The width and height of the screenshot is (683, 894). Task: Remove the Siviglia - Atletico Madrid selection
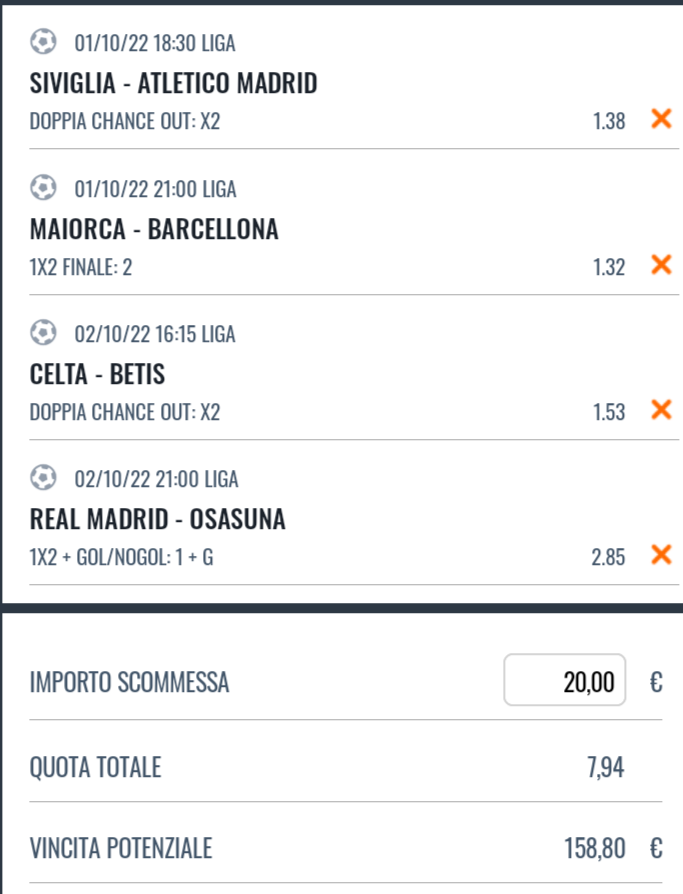pos(661,119)
